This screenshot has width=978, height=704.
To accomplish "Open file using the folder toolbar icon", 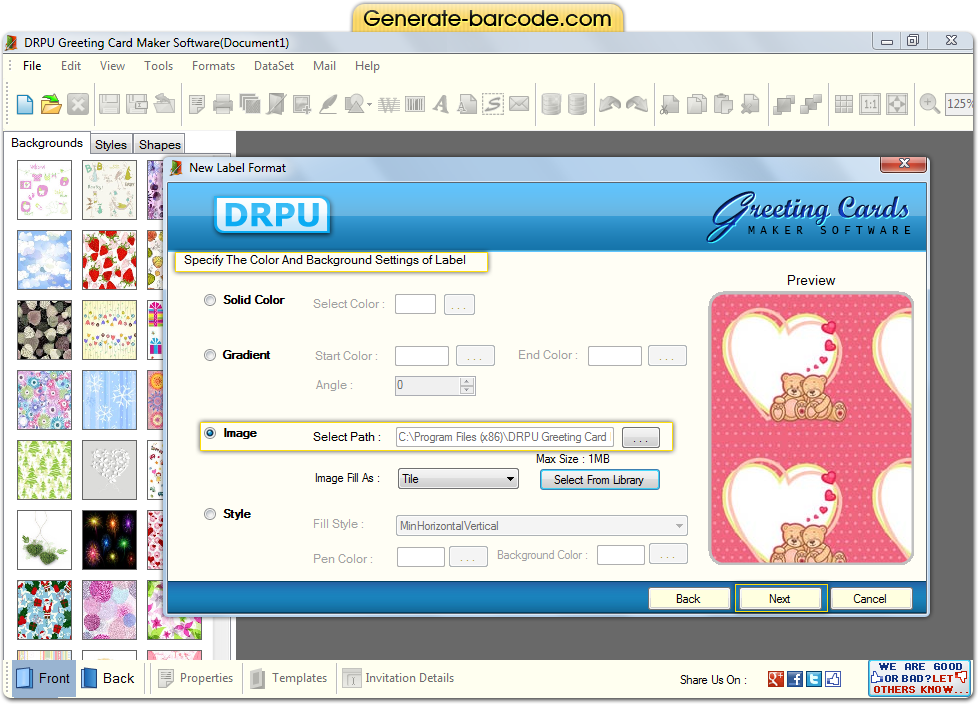I will (x=51, y=104).
